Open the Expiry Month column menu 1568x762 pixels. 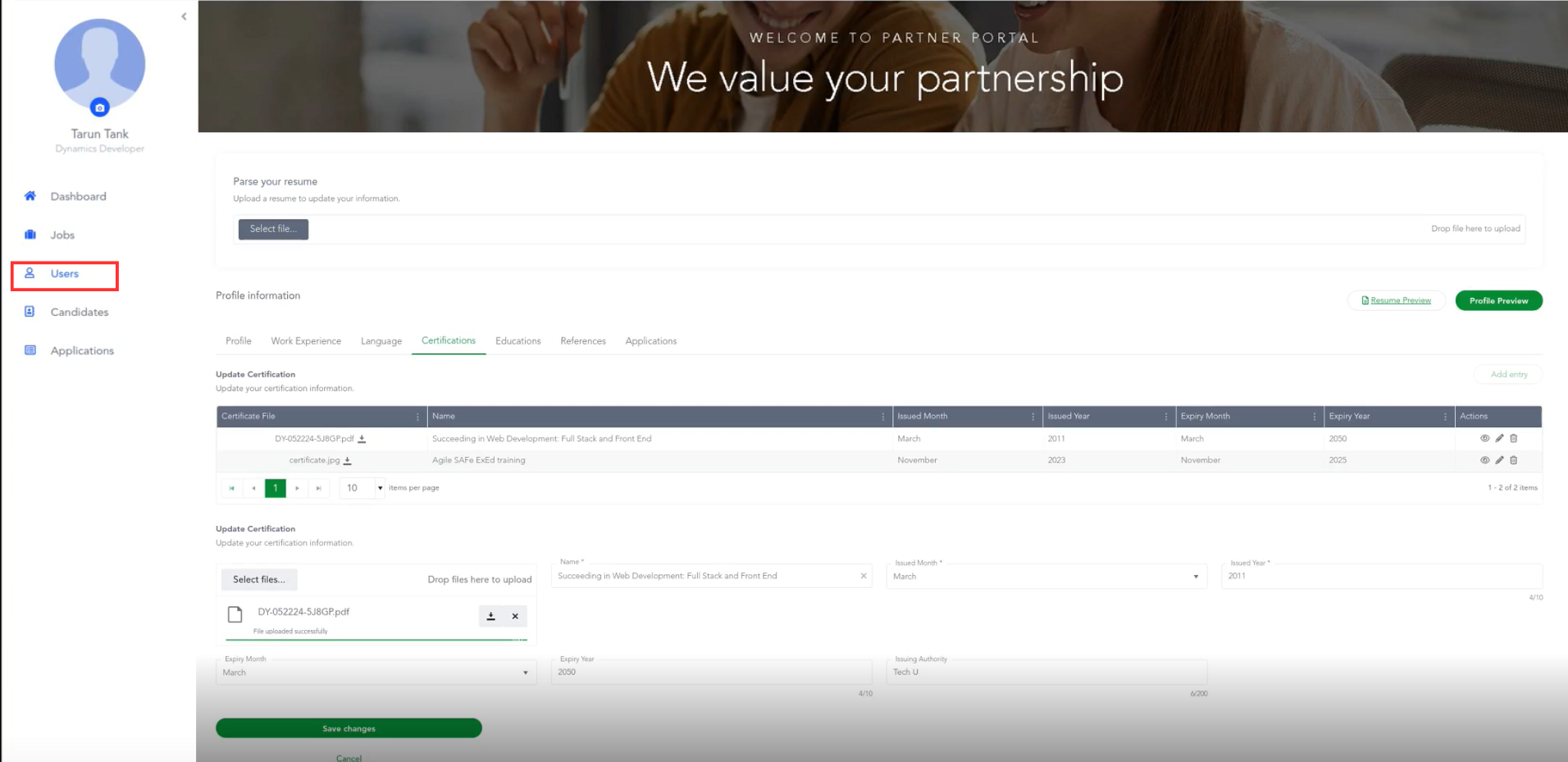click(x=1315, y=417)
